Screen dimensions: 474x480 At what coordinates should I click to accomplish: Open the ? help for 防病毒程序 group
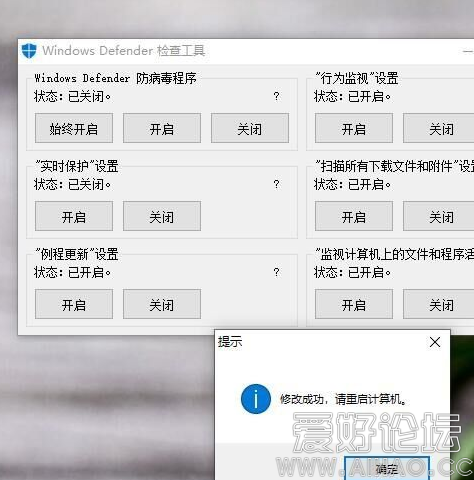tap(276, 96)
